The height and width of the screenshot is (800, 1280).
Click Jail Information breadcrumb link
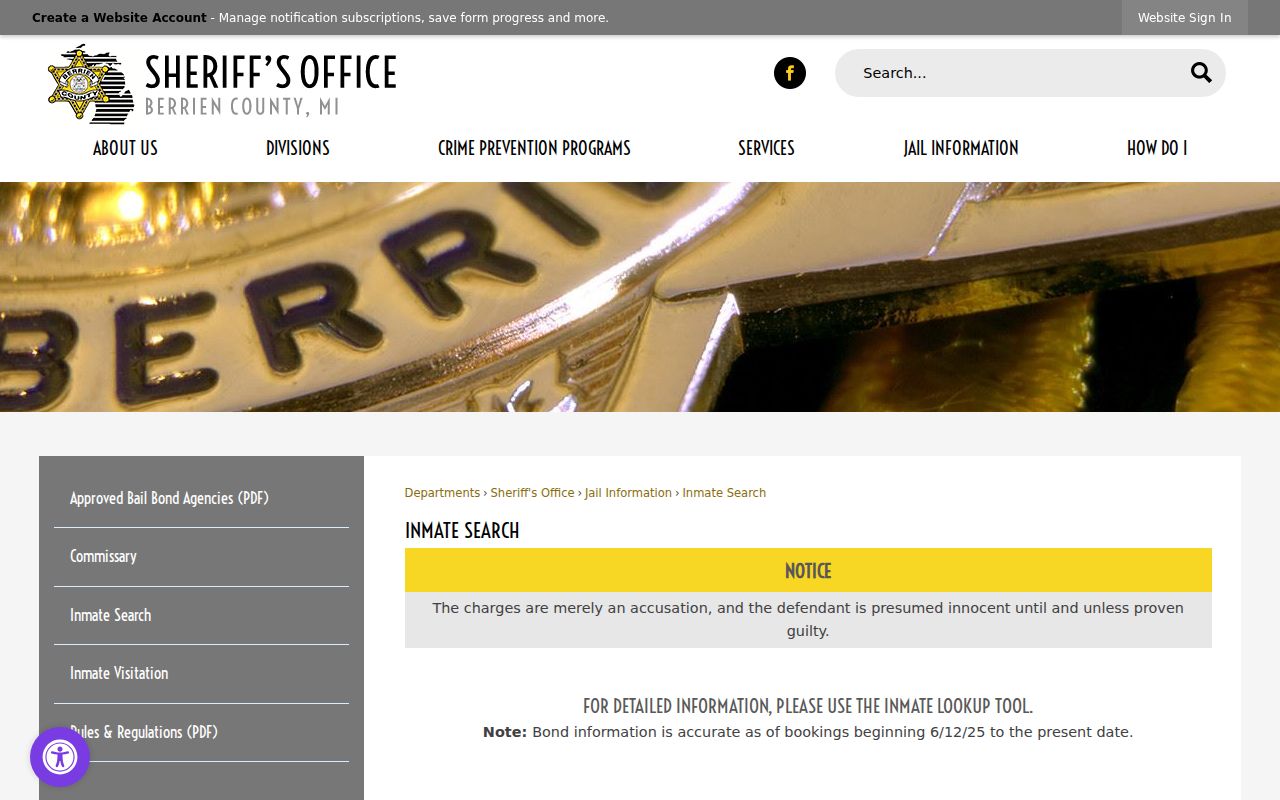pos(628,493)
